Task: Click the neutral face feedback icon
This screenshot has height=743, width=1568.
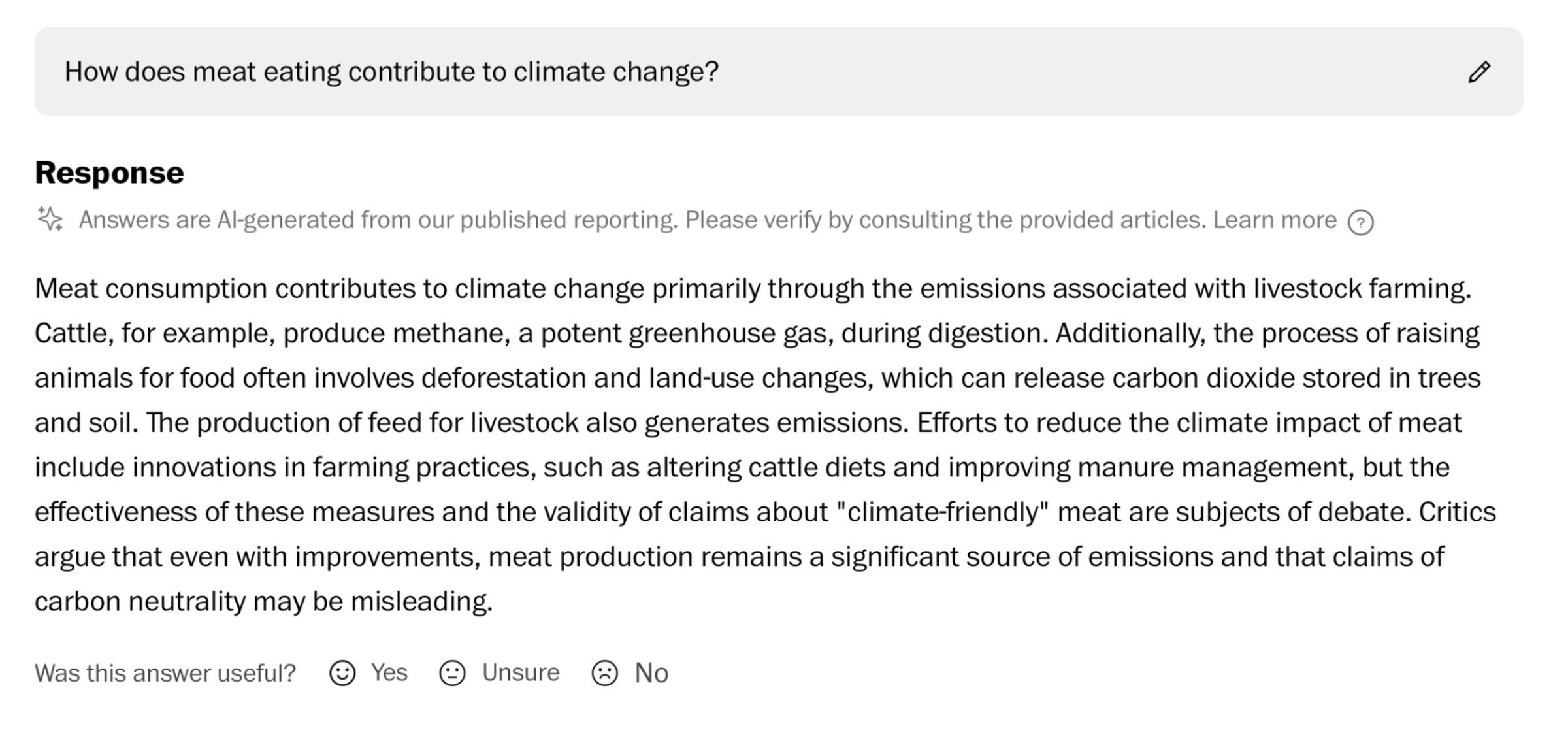Action: 452,673
